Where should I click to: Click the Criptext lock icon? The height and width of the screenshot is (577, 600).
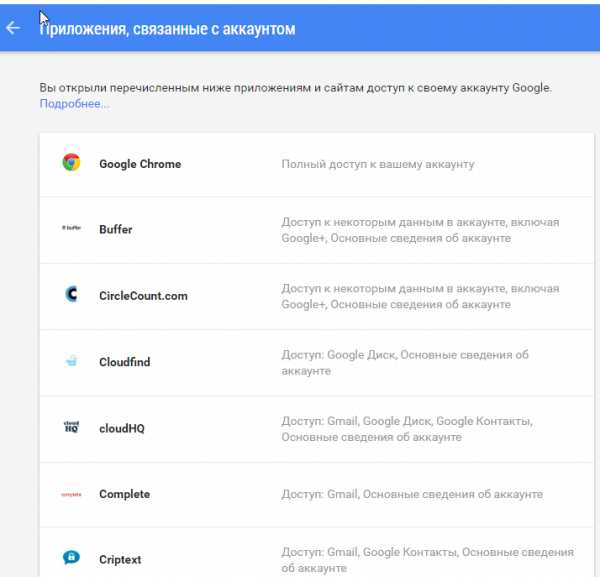72,557
